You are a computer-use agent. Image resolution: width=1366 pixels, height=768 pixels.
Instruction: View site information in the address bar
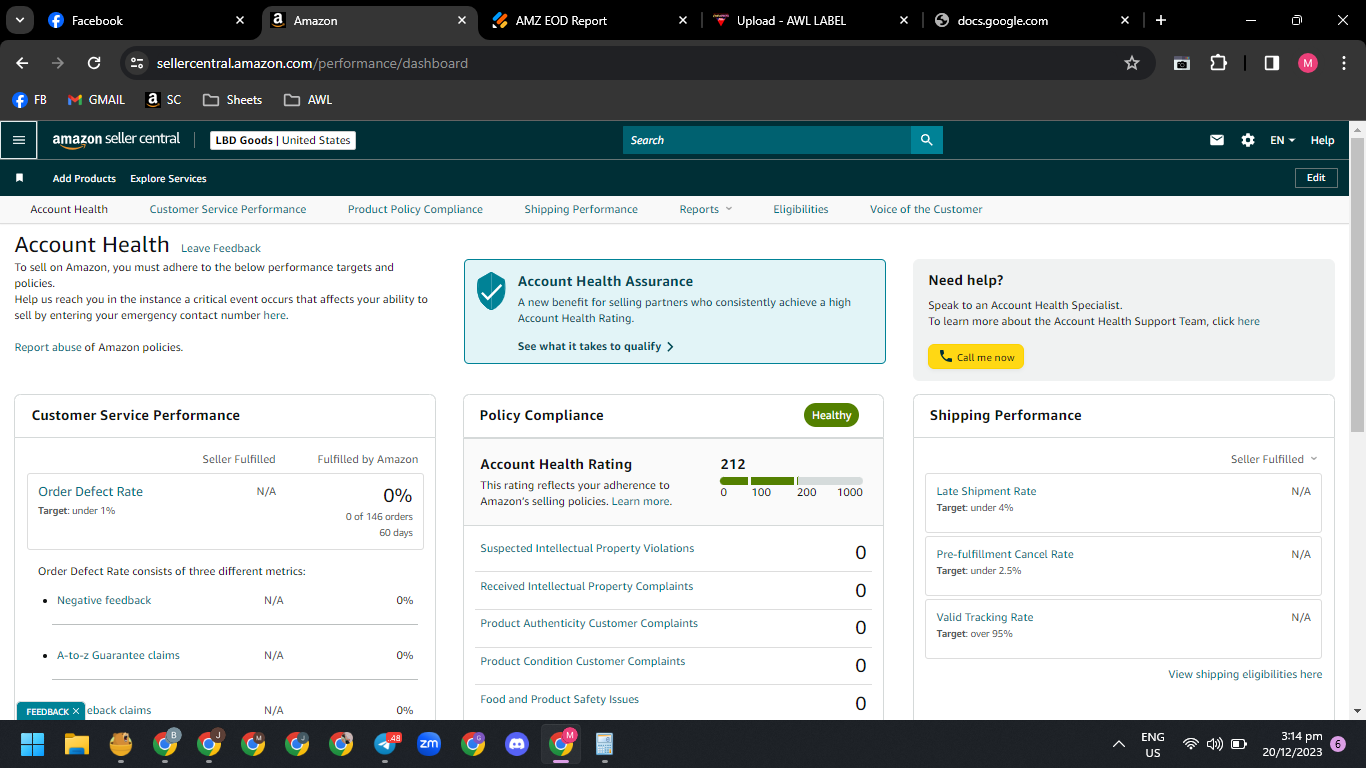pos(138,63)
